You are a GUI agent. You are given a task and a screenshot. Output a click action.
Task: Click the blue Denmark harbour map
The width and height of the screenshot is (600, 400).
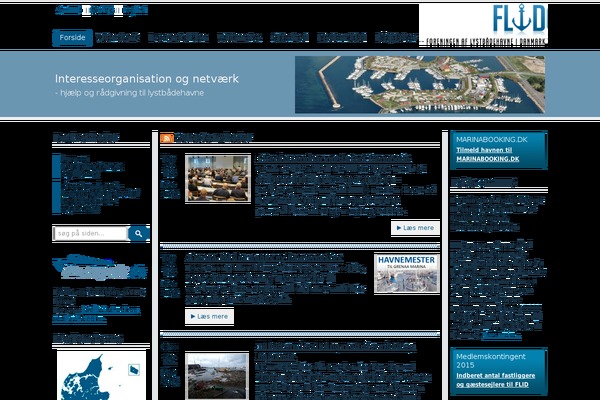tap(101, 376)
